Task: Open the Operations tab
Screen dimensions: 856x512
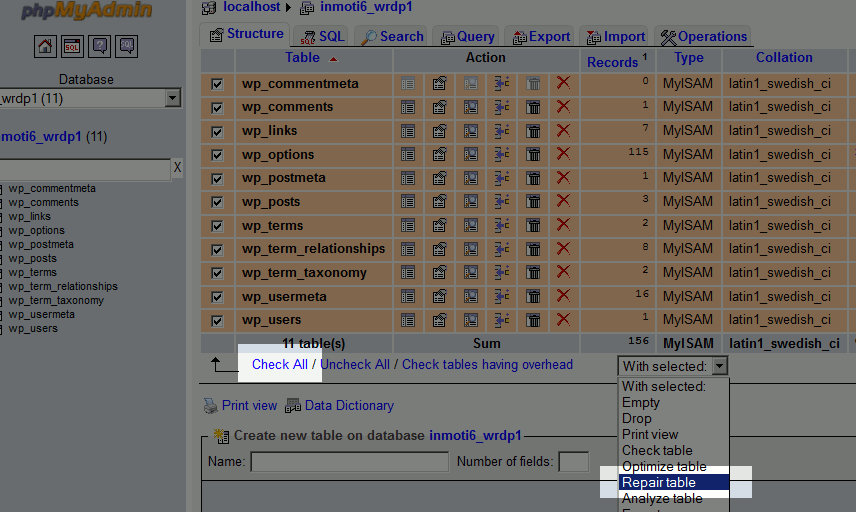Action: [x=703, y=36]
